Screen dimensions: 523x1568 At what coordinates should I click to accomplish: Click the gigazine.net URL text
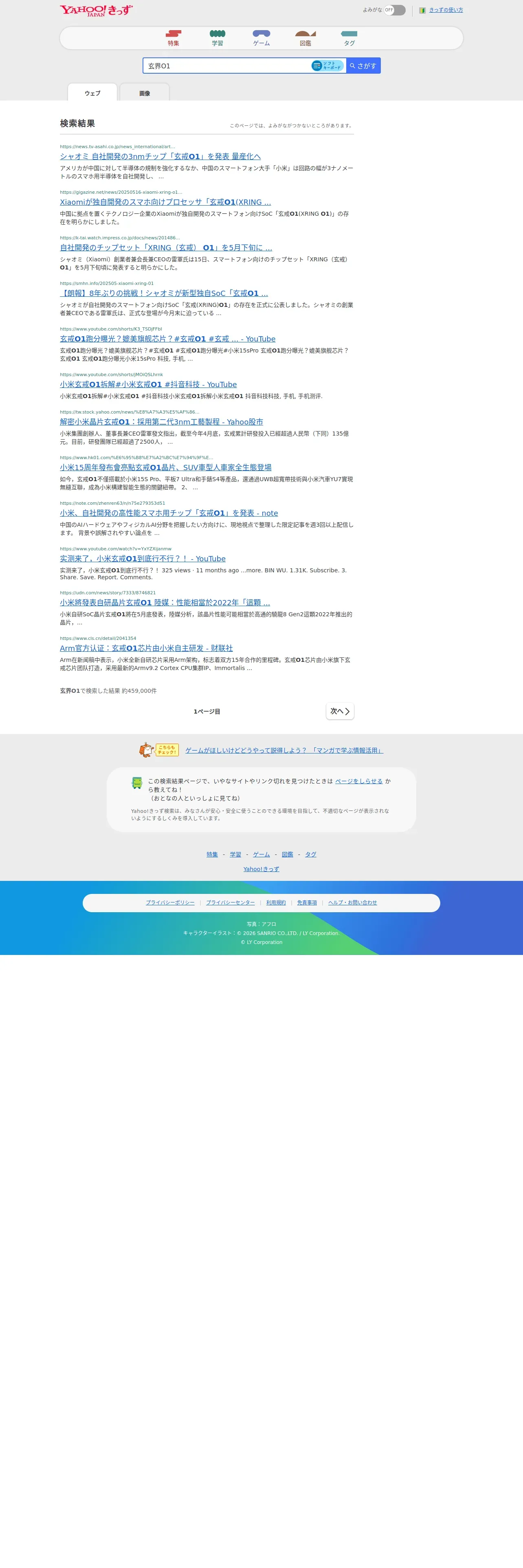pos(121,193)
